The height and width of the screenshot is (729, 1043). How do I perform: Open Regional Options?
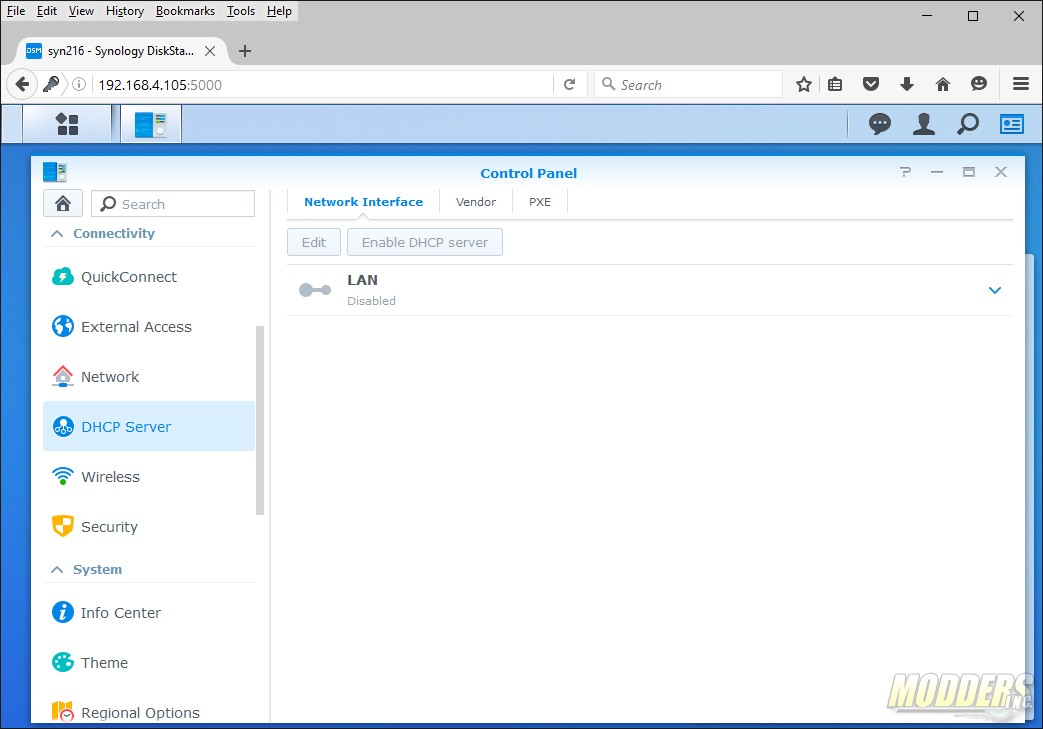coord(149,712)
